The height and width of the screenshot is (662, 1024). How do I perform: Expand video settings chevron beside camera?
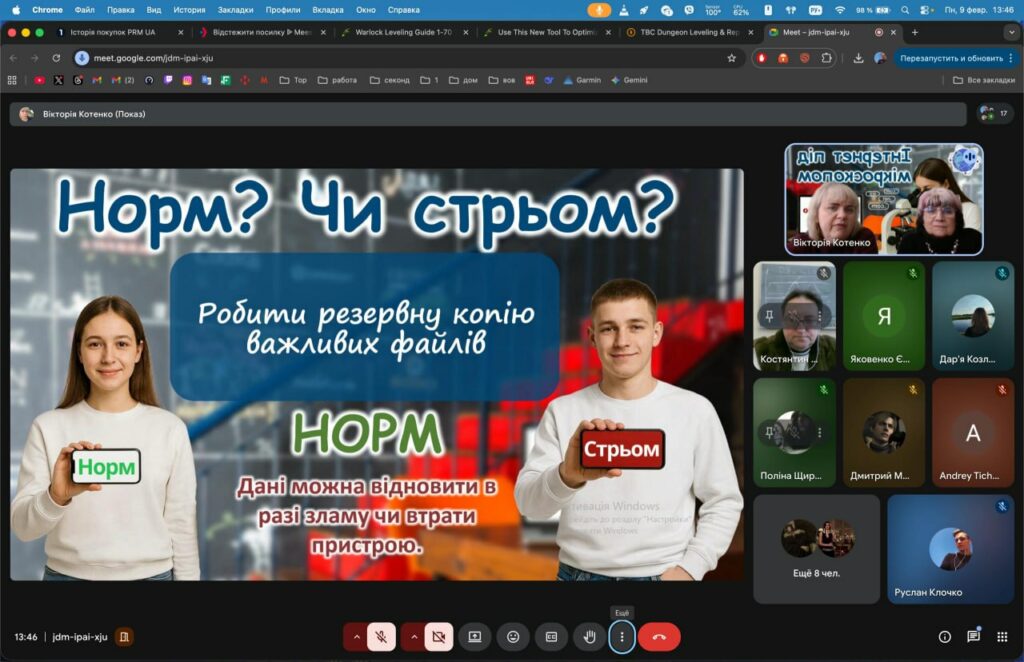click(413, 637)
